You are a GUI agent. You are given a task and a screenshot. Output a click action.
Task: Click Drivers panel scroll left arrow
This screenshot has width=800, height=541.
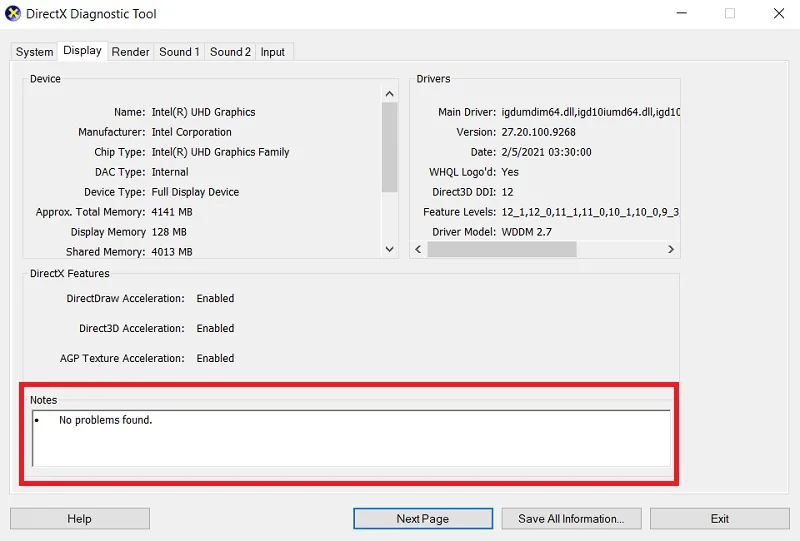tap(418, 249)
